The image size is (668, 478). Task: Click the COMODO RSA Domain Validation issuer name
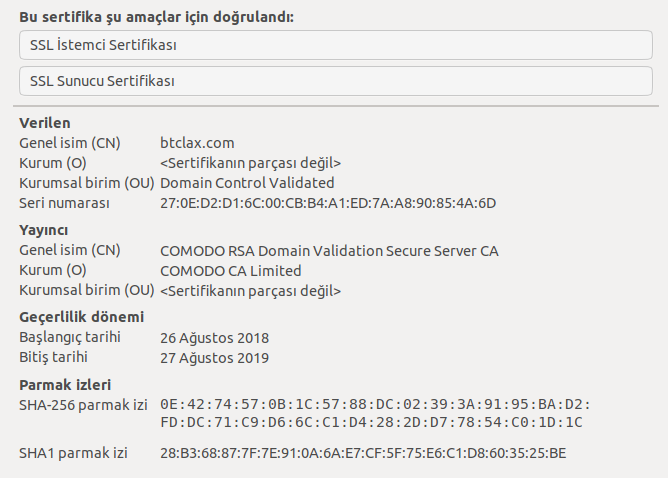pos(329,251)
